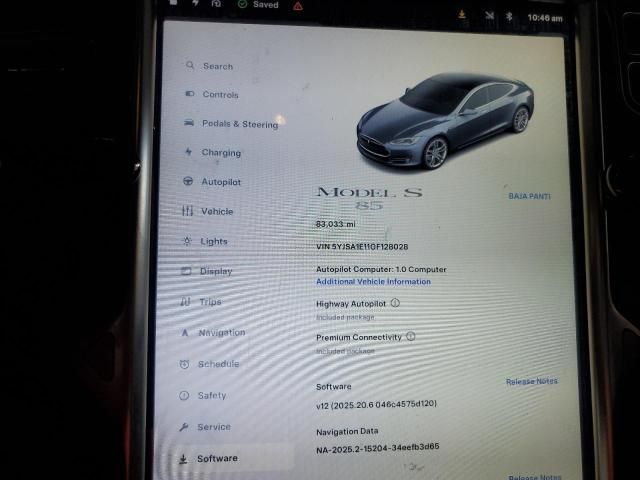Open the Vehicle settings section
The width and height of the screenshot is (640, 480).
(216, 211)
